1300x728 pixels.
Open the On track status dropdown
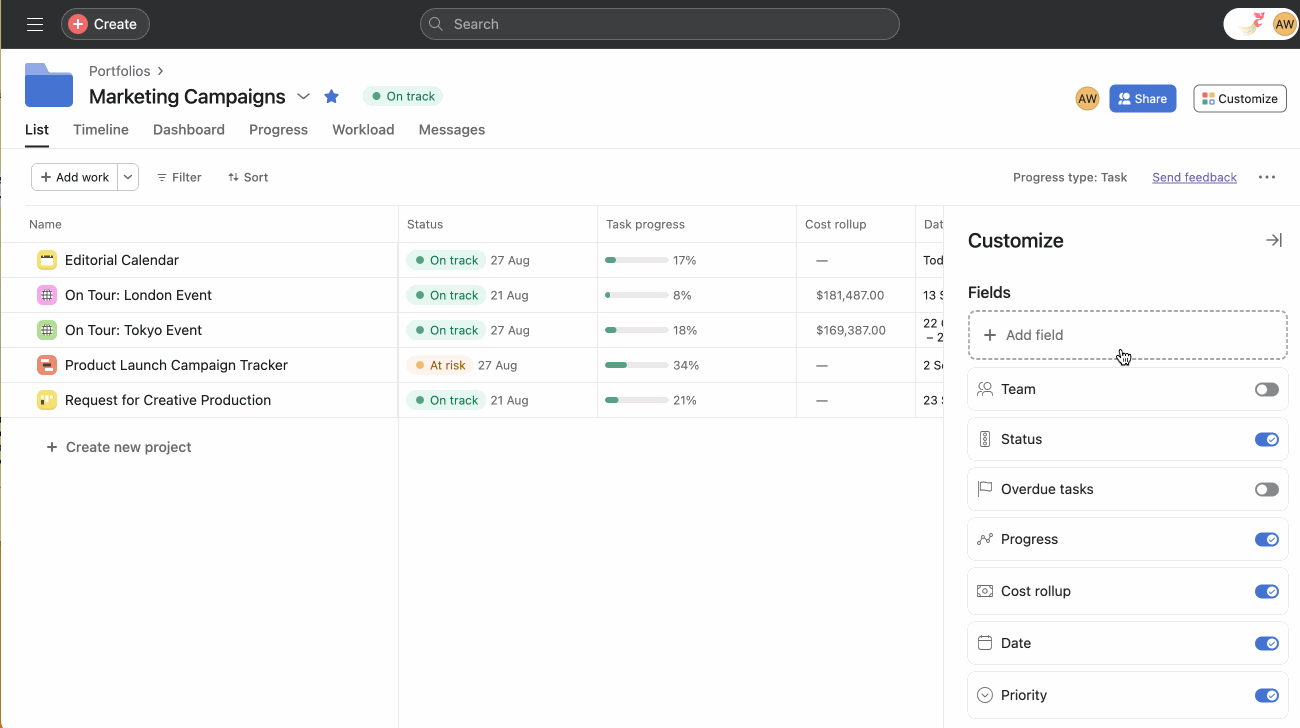click(x=403, y=97)
